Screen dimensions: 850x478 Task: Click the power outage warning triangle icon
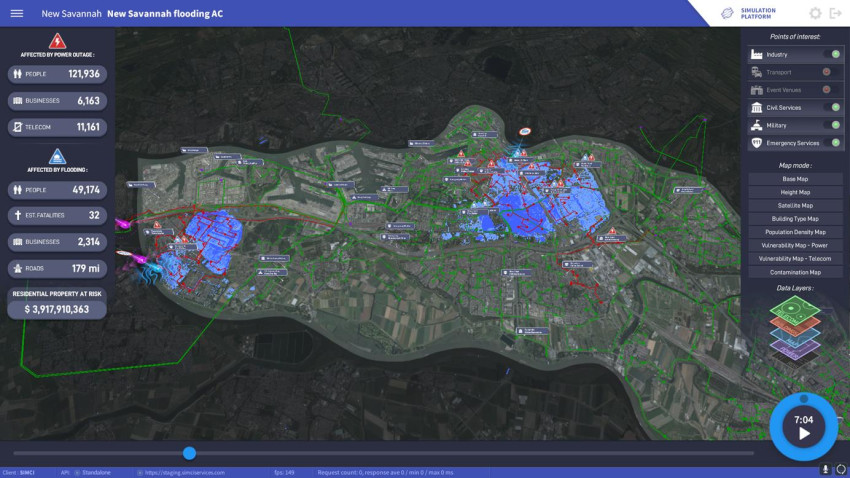(57, 42)
